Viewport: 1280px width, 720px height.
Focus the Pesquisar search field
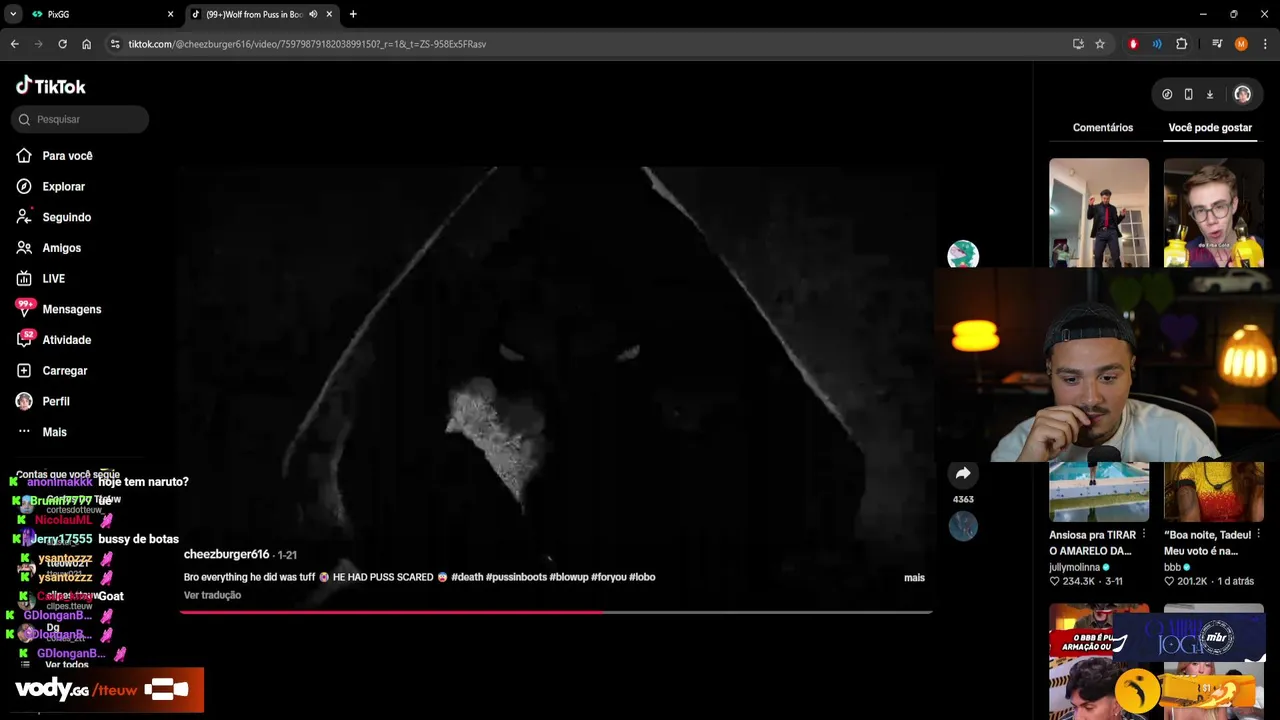80,119
